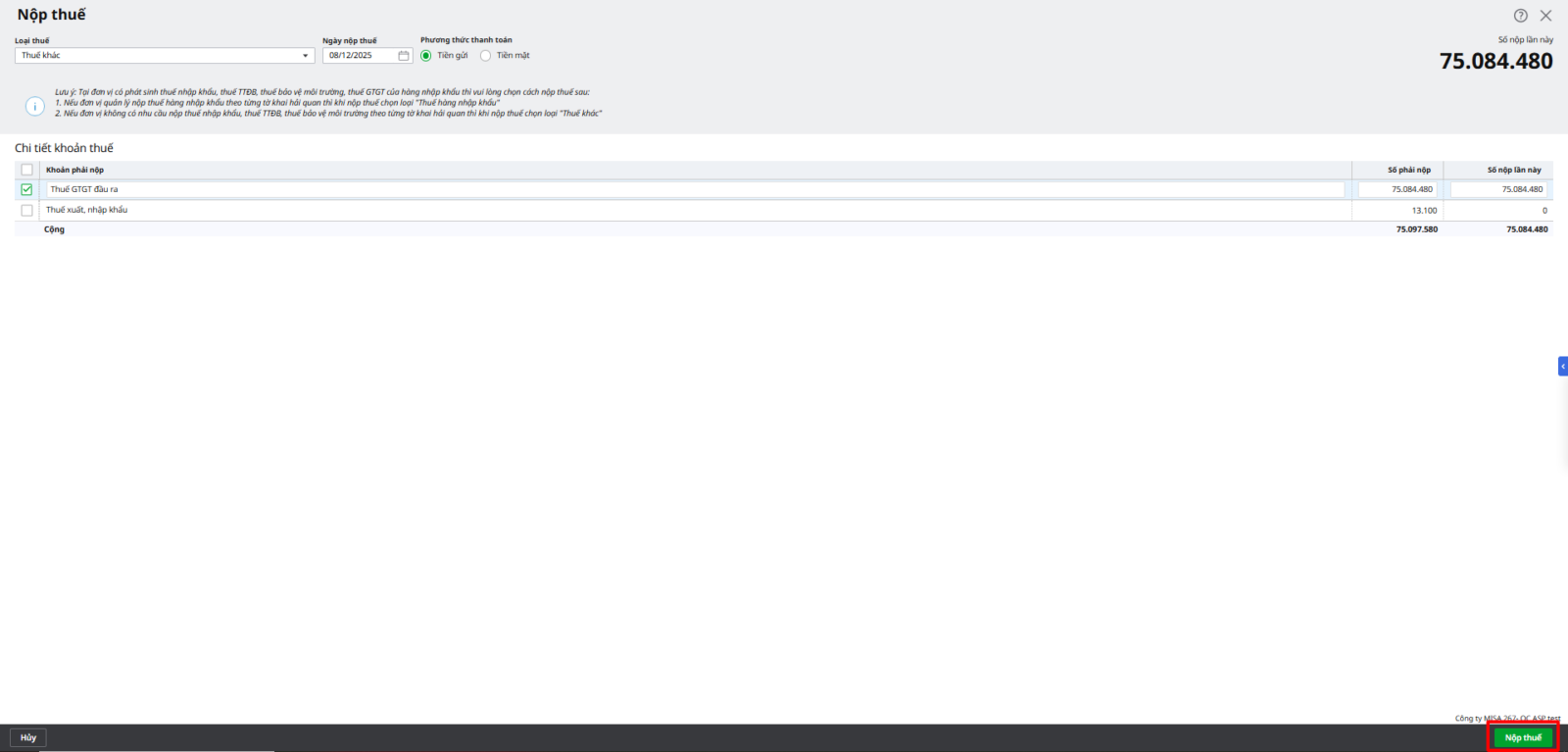This screenshot has width=1568, height=752.
Task: Select the Tiền mặt payment method
Action: pyautogui.click(x=485, y=56)
